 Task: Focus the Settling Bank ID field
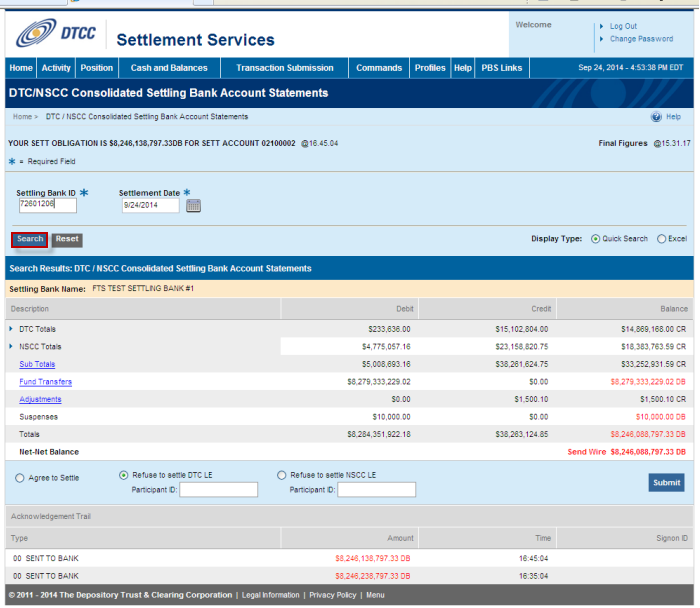(48, 205)
